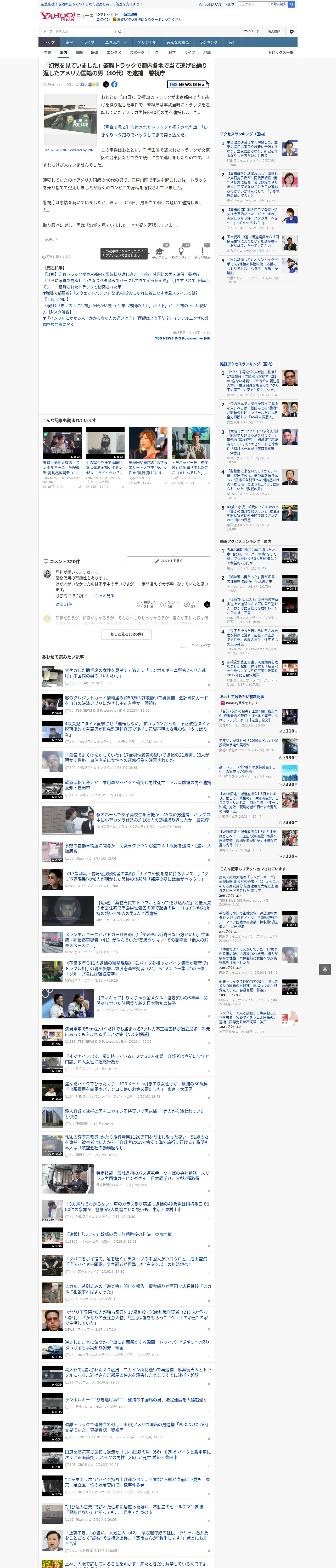Close the reaction prompt tooltip

(x=145, y=250)
